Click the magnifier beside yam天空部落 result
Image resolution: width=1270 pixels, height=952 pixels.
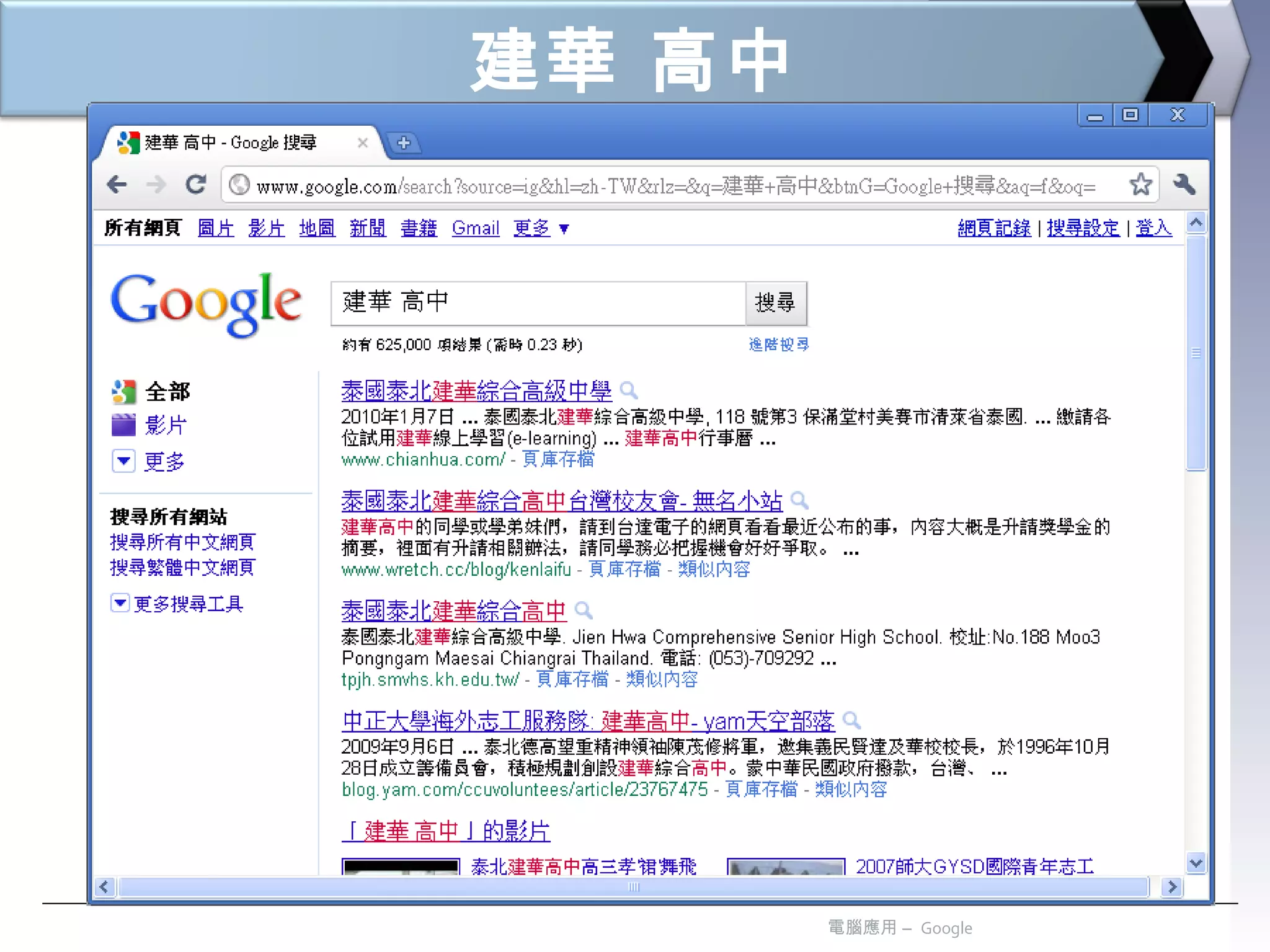coord(852,720)
